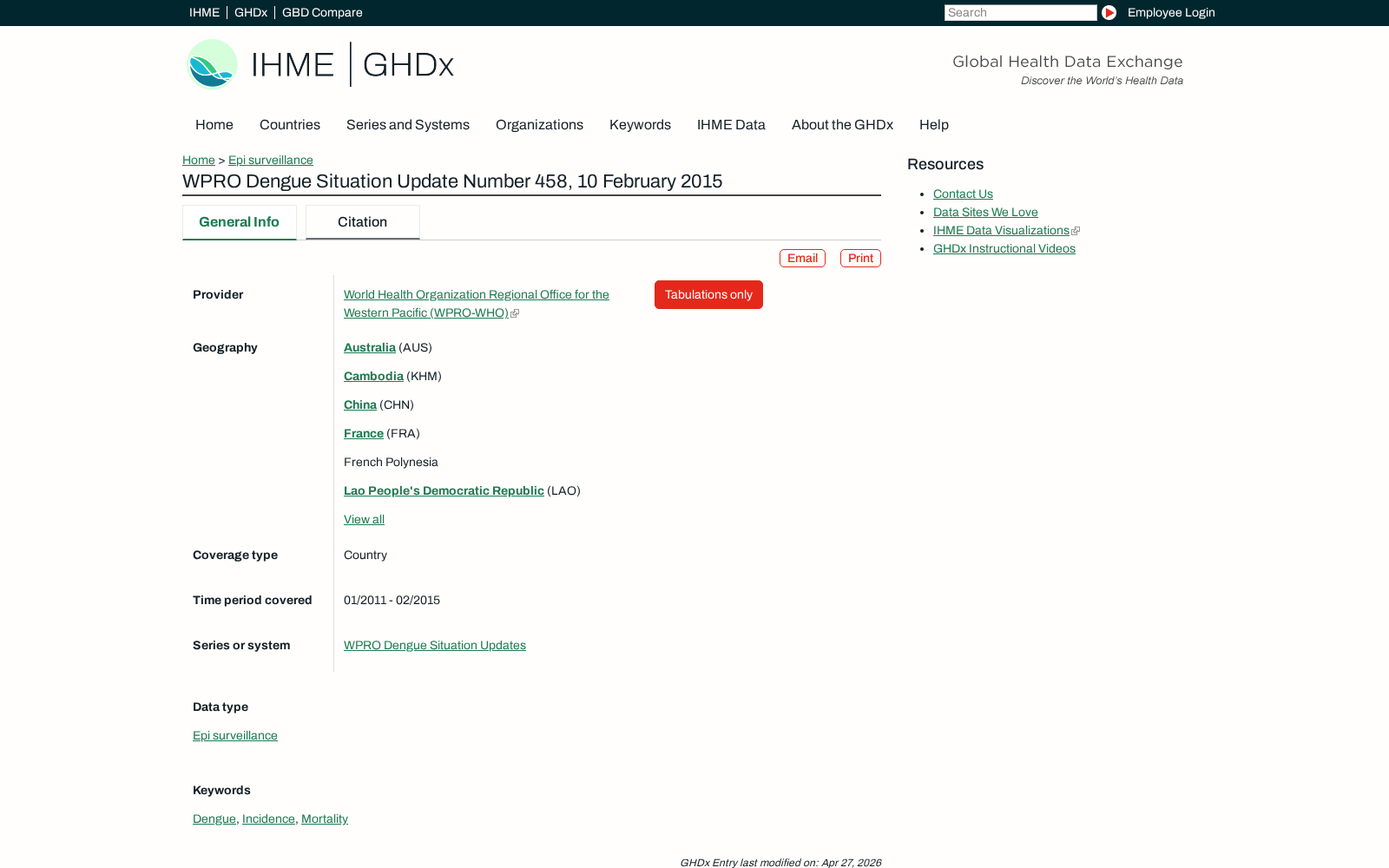Click the red search submit arrow
The image size is (1389, 868).
(1109, 12)
